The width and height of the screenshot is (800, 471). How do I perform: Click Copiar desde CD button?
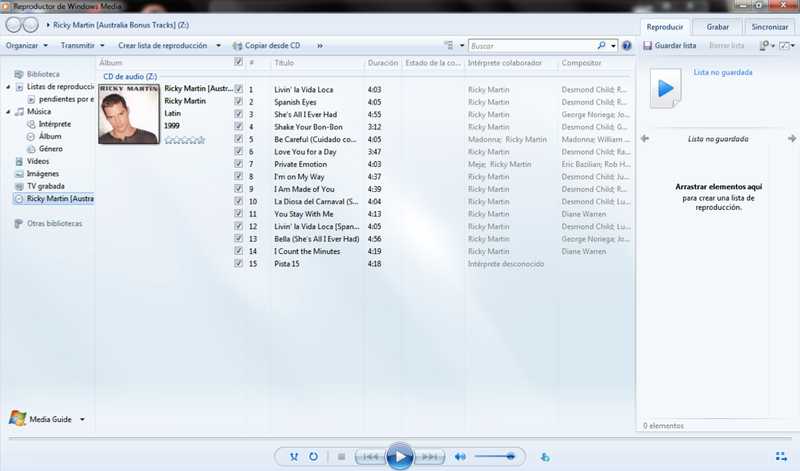[x=266, y=45]
